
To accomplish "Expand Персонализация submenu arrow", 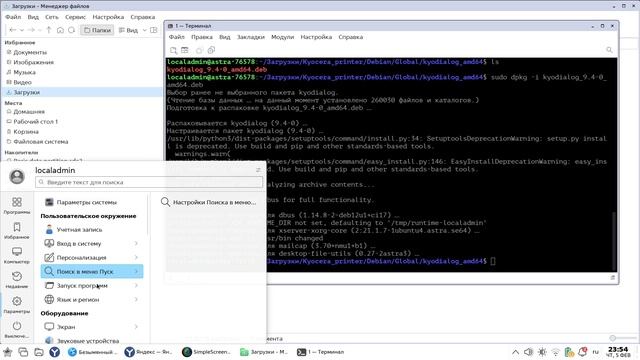I will [x=136, y=258].
